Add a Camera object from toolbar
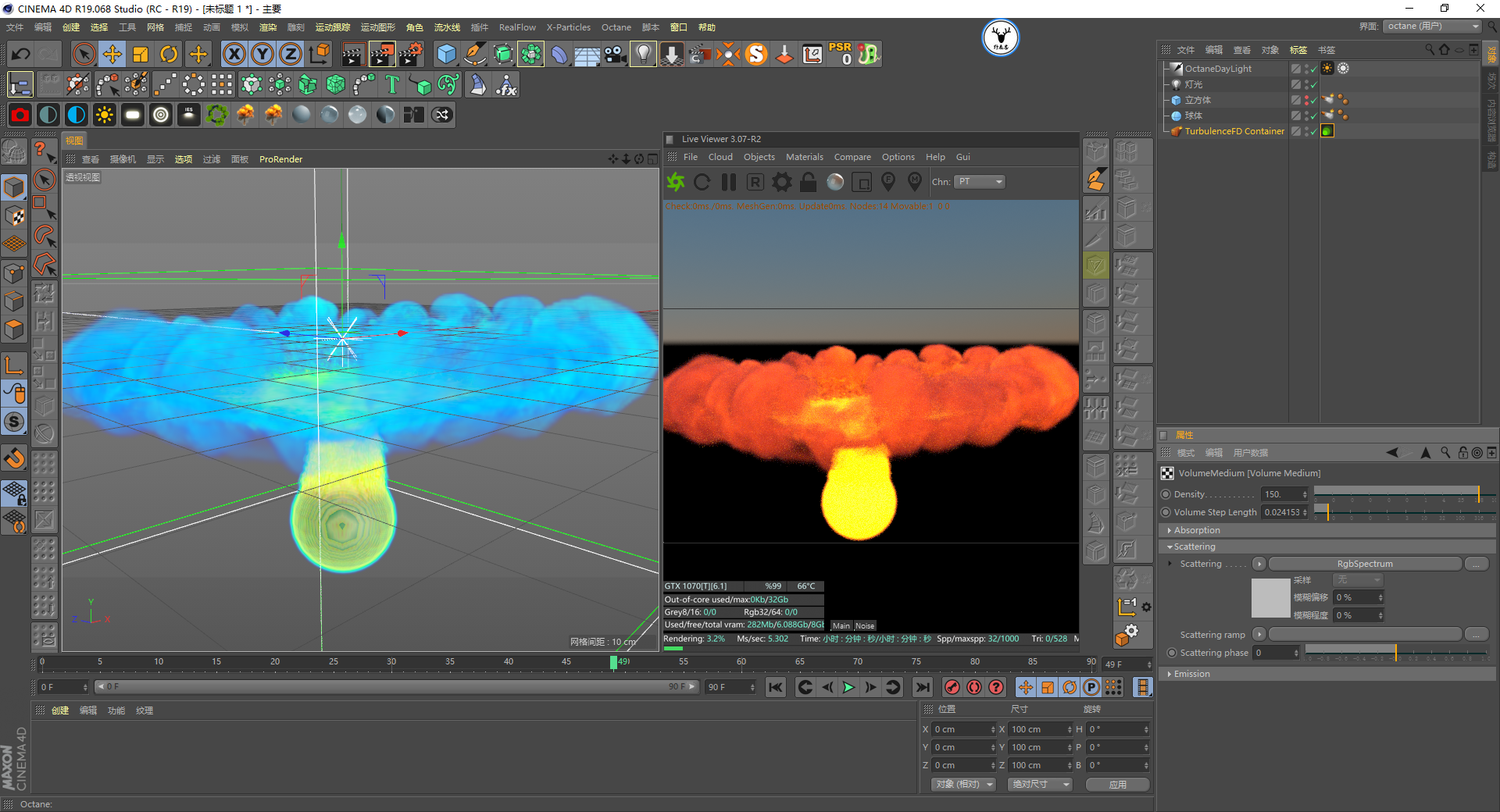Viewport: 1500px width, 812px height. tap(616, 54)
